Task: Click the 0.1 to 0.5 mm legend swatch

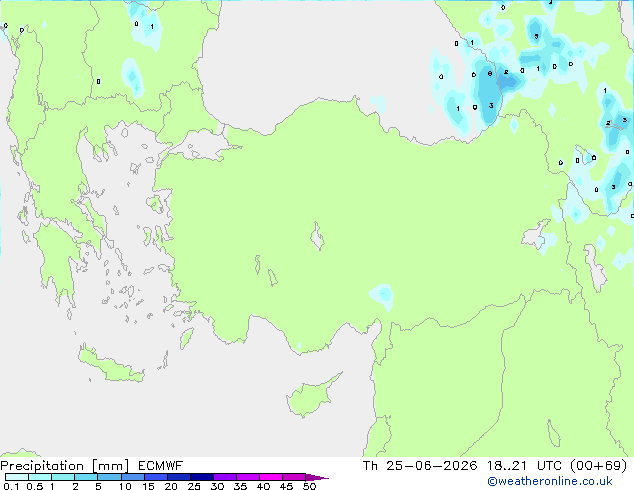Action: click(17, 477)
